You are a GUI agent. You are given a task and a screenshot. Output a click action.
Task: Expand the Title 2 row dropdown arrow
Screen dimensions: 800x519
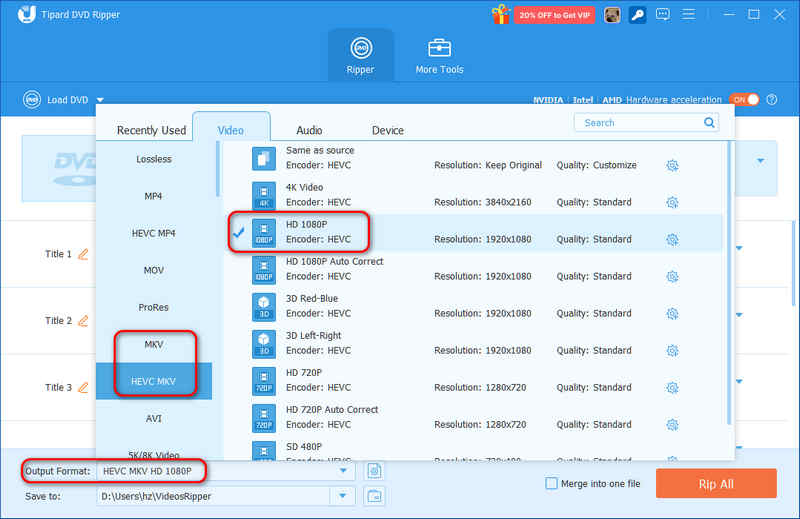point(739,315)
